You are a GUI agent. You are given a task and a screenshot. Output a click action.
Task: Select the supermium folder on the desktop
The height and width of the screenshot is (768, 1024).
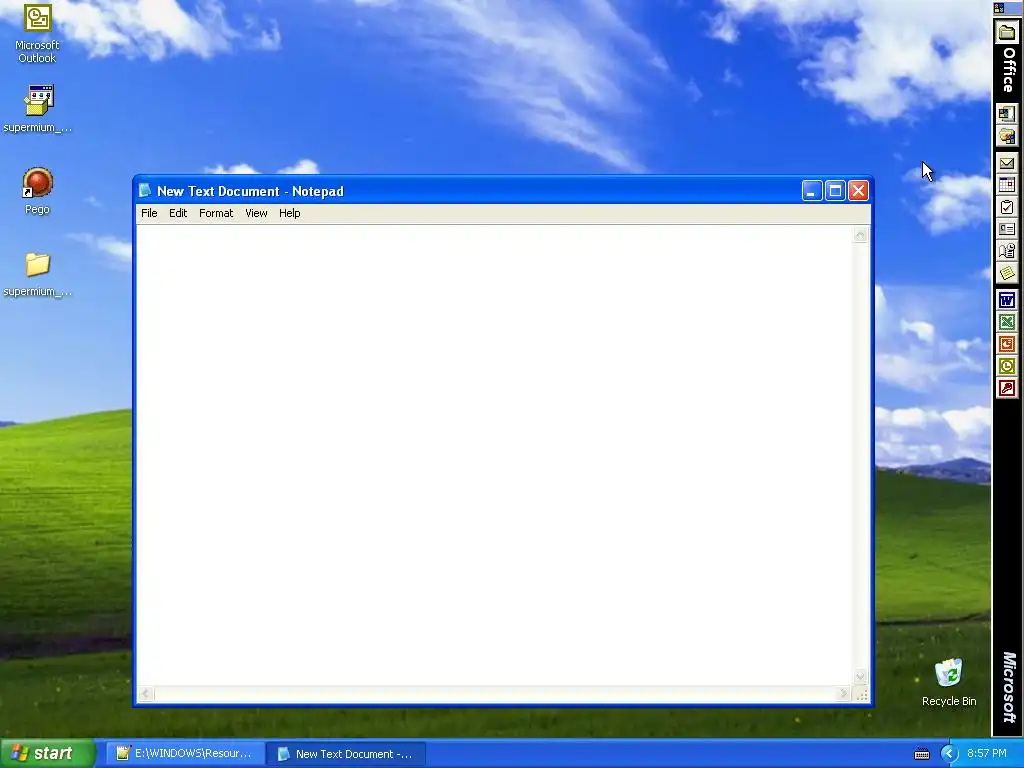(x=37, y=274)
